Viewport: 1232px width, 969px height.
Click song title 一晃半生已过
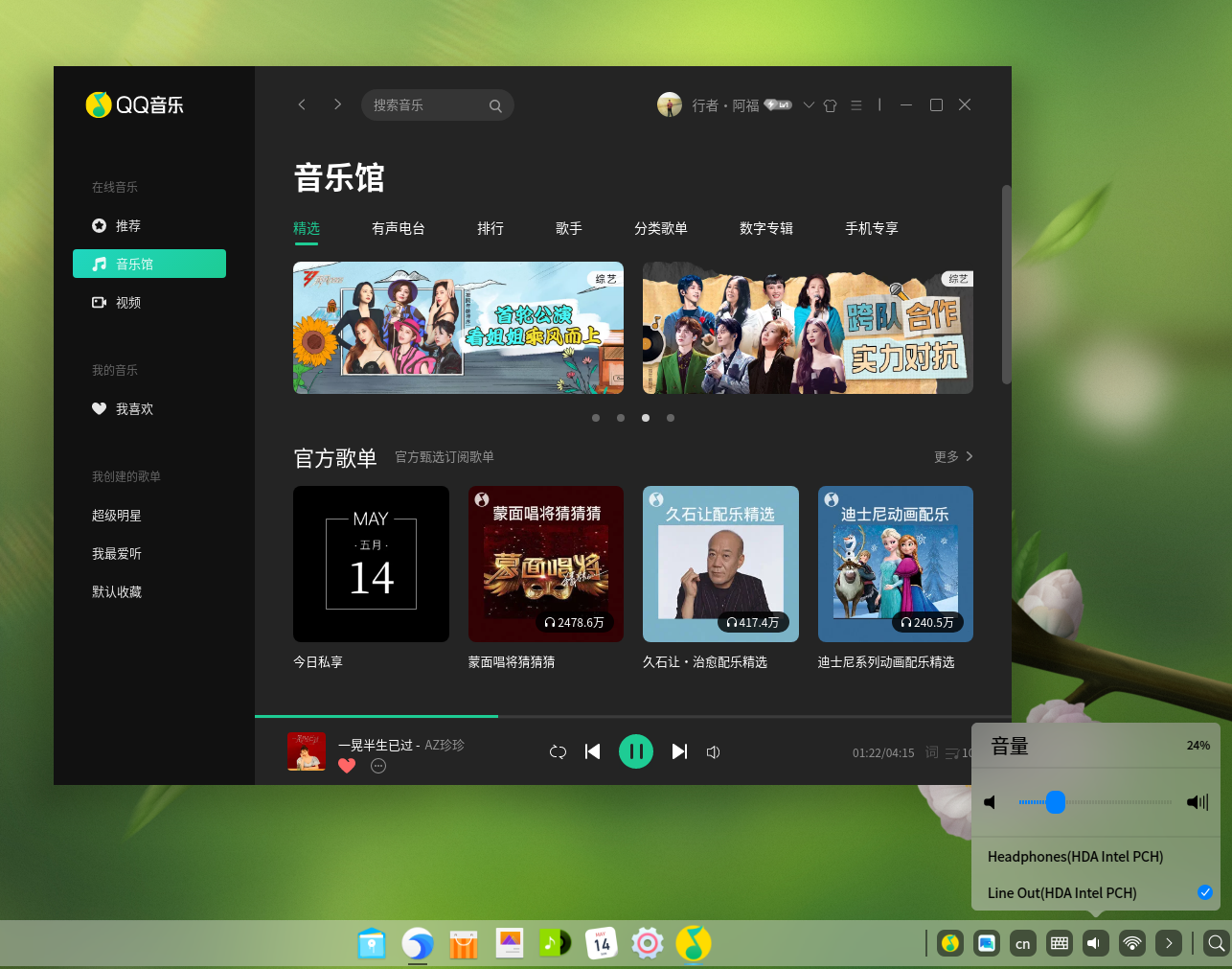tap(376, 745)
